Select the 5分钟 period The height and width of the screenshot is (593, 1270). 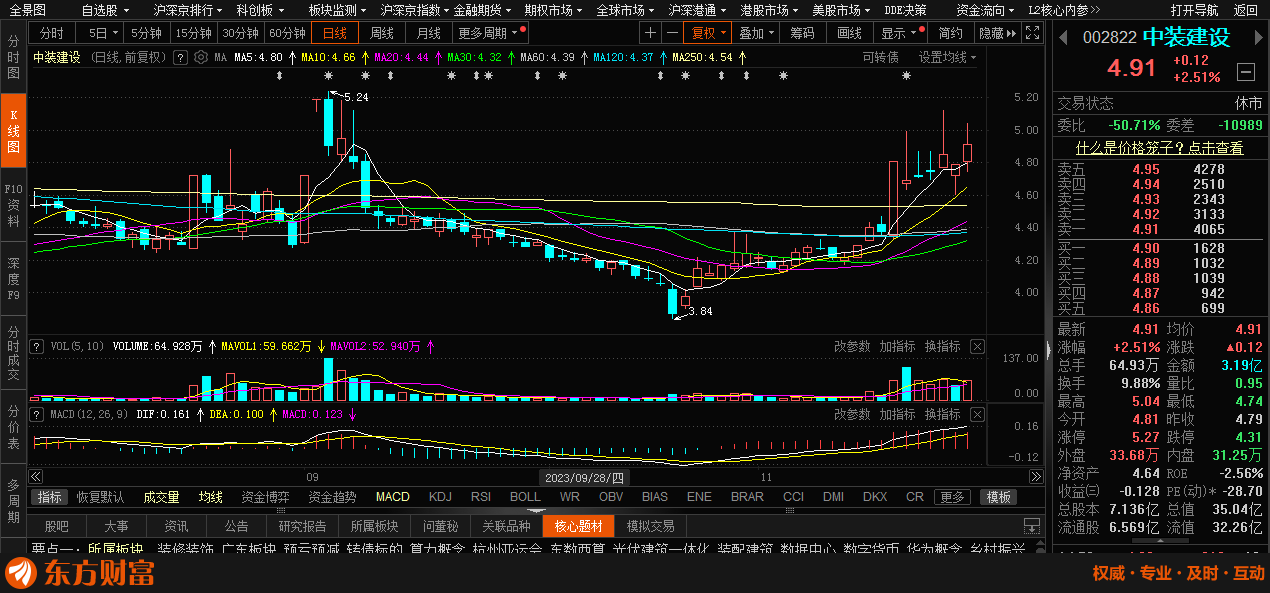pyautogui.click(x=147, y=33)
